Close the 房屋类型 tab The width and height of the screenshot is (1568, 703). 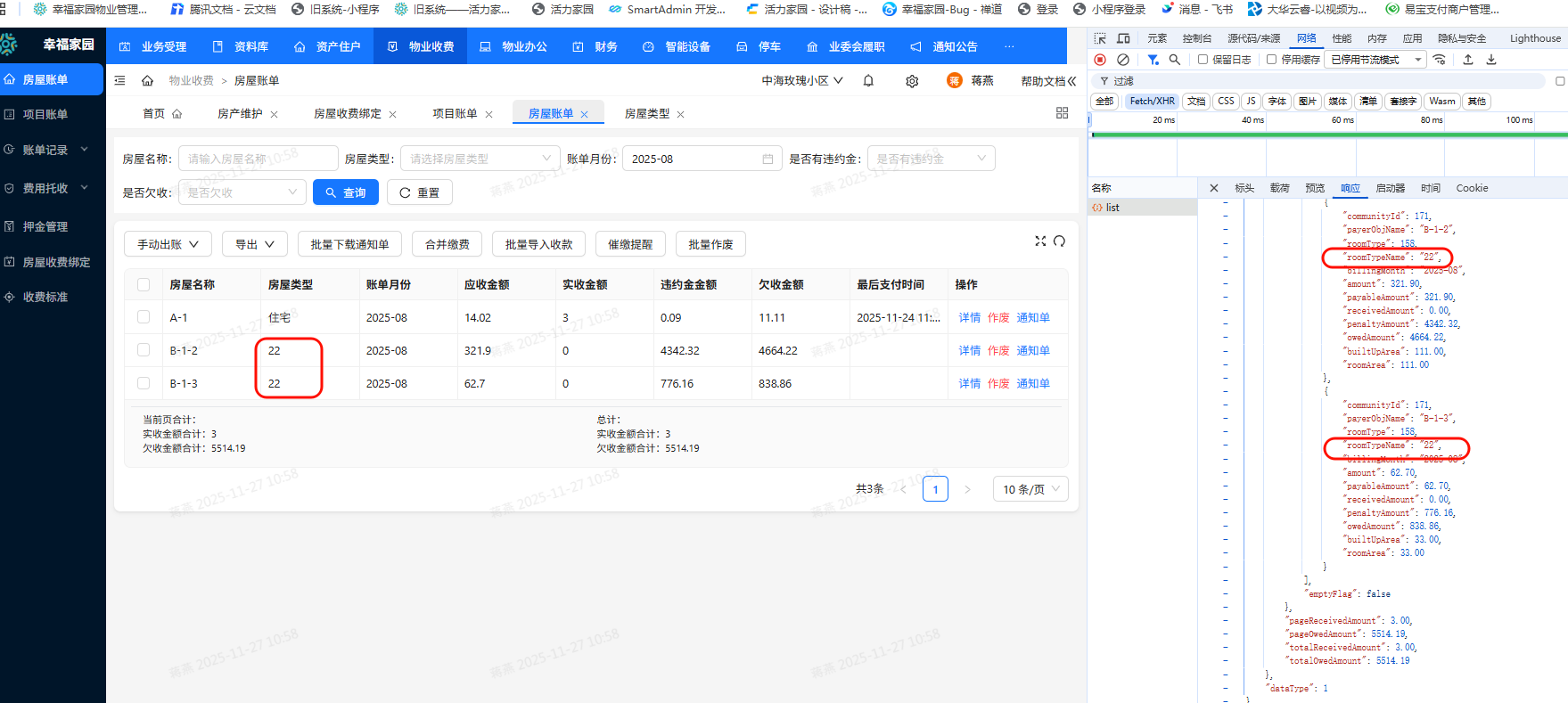681,114
